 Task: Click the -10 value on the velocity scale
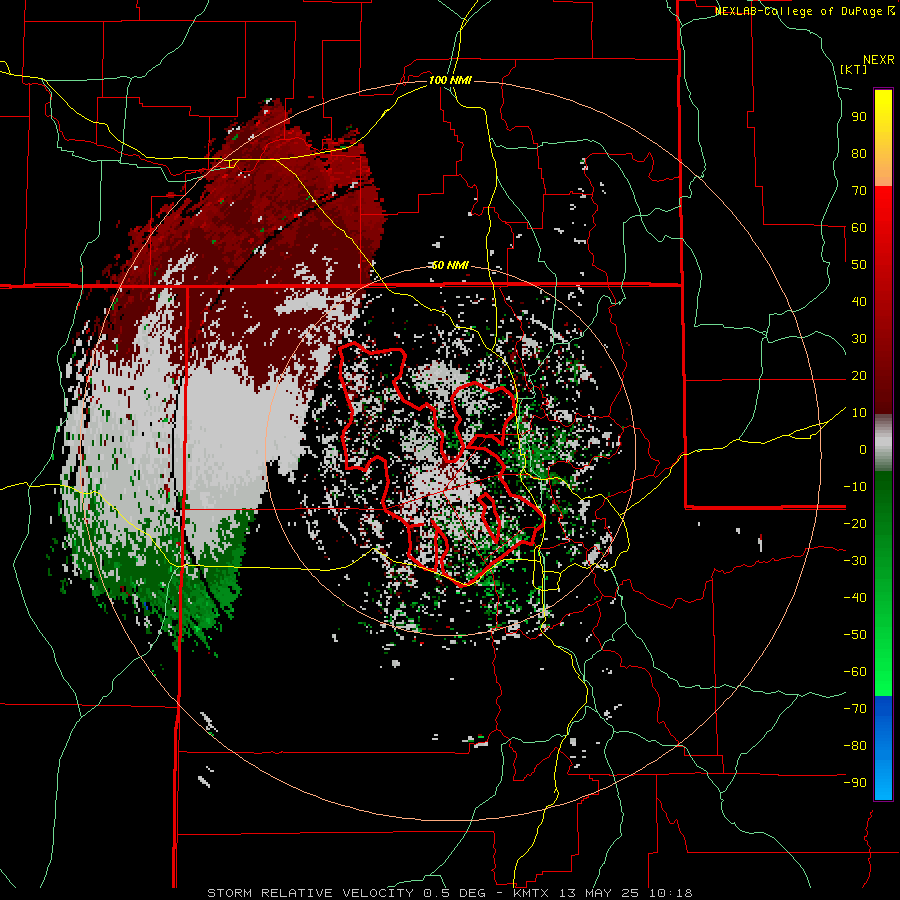click(x=855, y=486)
